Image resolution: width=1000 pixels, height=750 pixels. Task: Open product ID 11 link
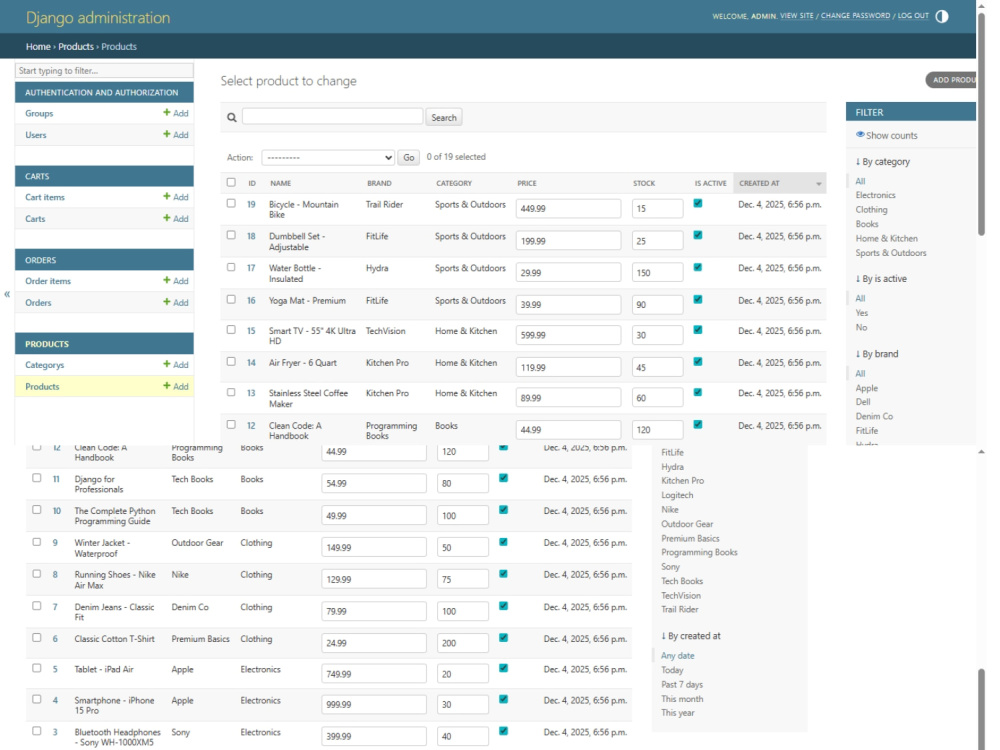coord(56,479)
